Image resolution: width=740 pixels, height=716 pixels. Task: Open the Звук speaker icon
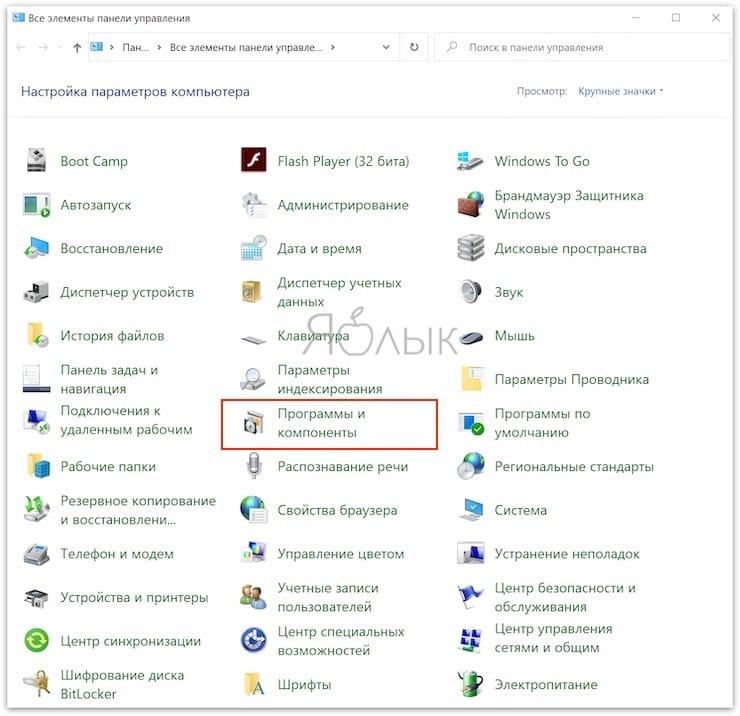click(471, 291)
